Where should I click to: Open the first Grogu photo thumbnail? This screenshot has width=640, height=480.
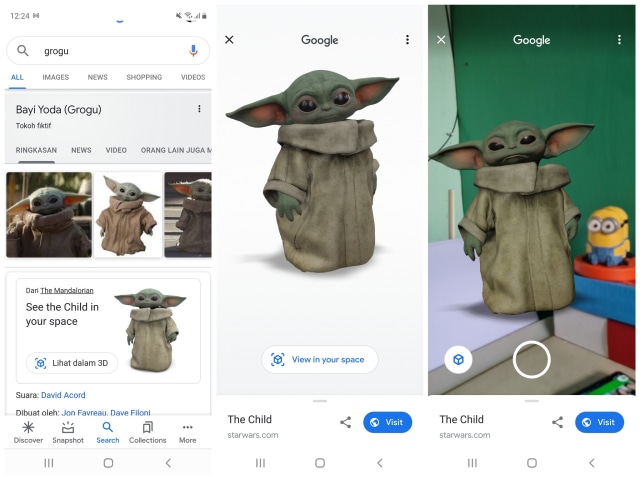(x=49, y=215)
